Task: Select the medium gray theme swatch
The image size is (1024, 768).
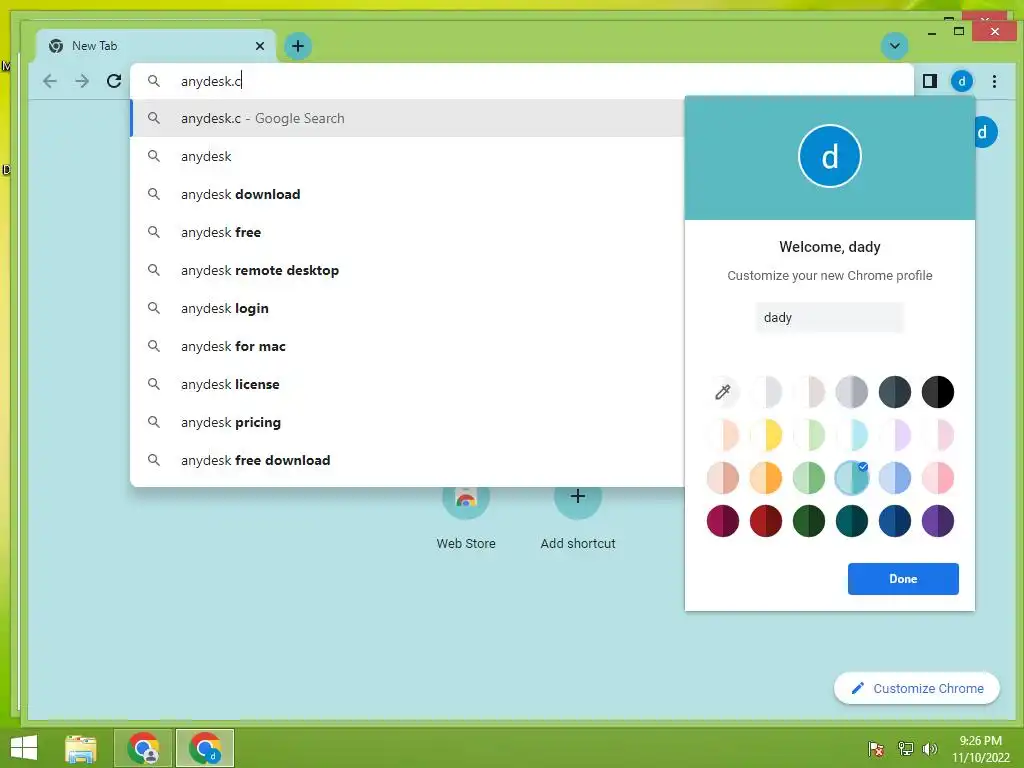Action: click(851, 392)
